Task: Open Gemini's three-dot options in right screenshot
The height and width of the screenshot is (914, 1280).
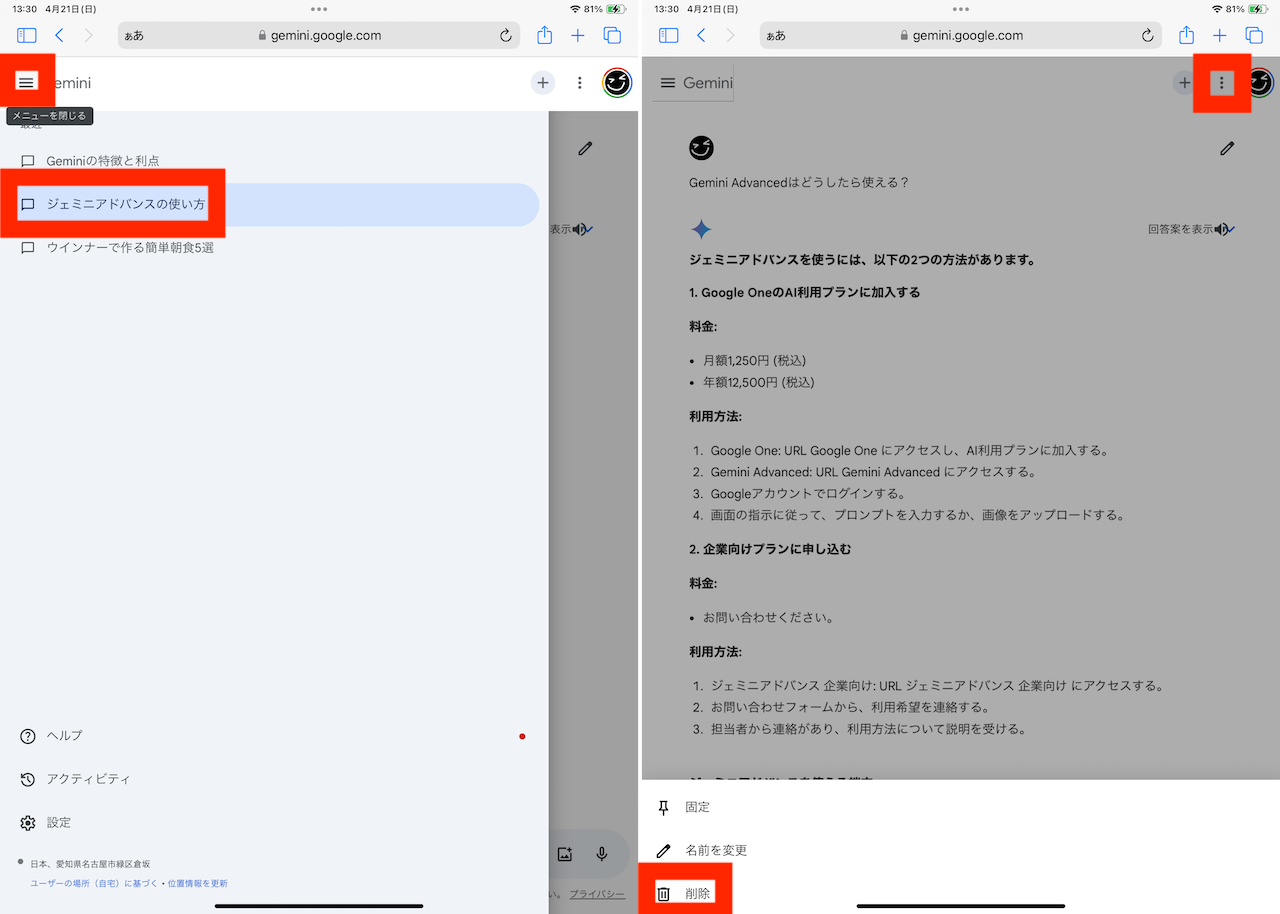Action: coord(1221,83)
